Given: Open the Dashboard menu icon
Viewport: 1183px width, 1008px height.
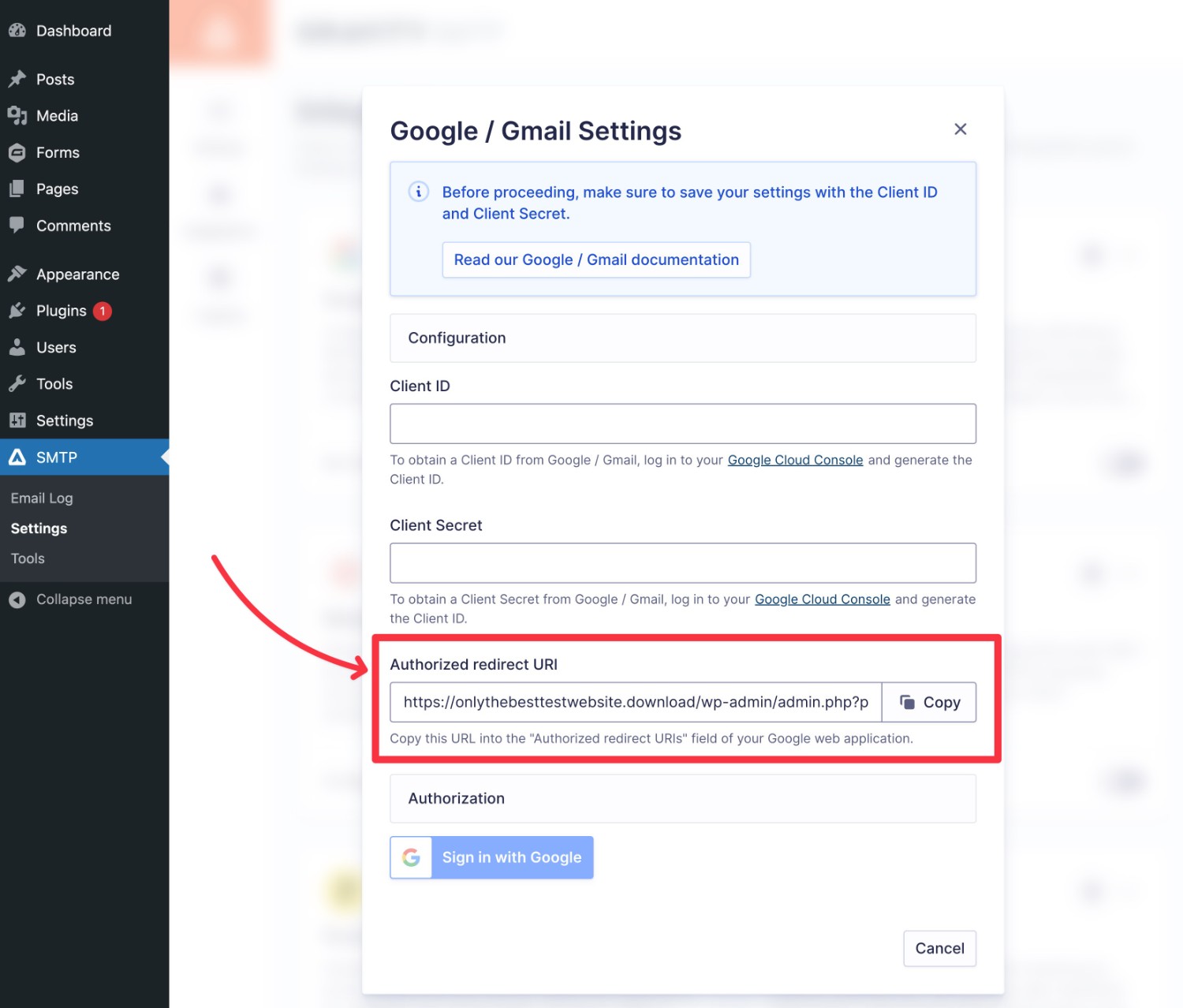Looking at the screenshot, I should coord(17,31).
